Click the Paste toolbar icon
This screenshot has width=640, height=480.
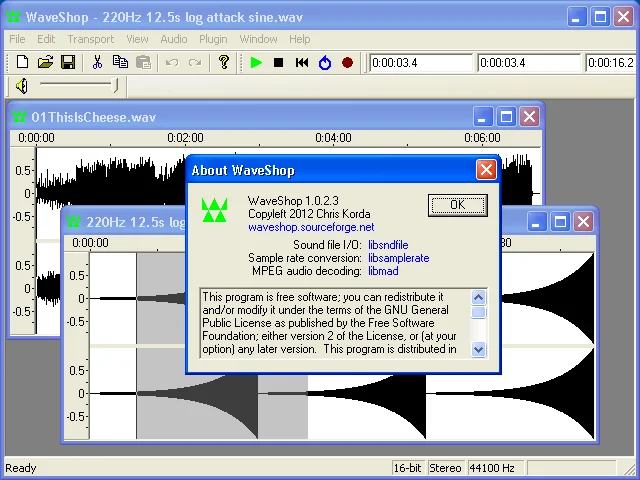(143, 62)
